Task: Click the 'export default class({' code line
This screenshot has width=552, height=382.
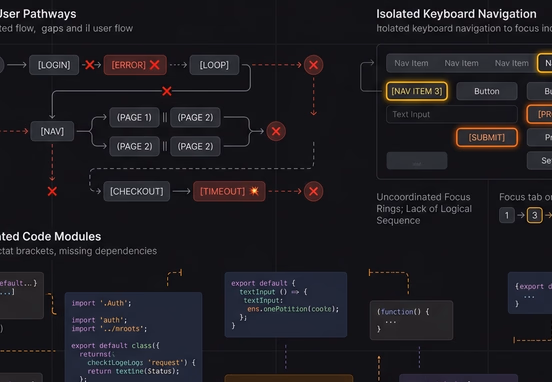Action: [115, 345]
